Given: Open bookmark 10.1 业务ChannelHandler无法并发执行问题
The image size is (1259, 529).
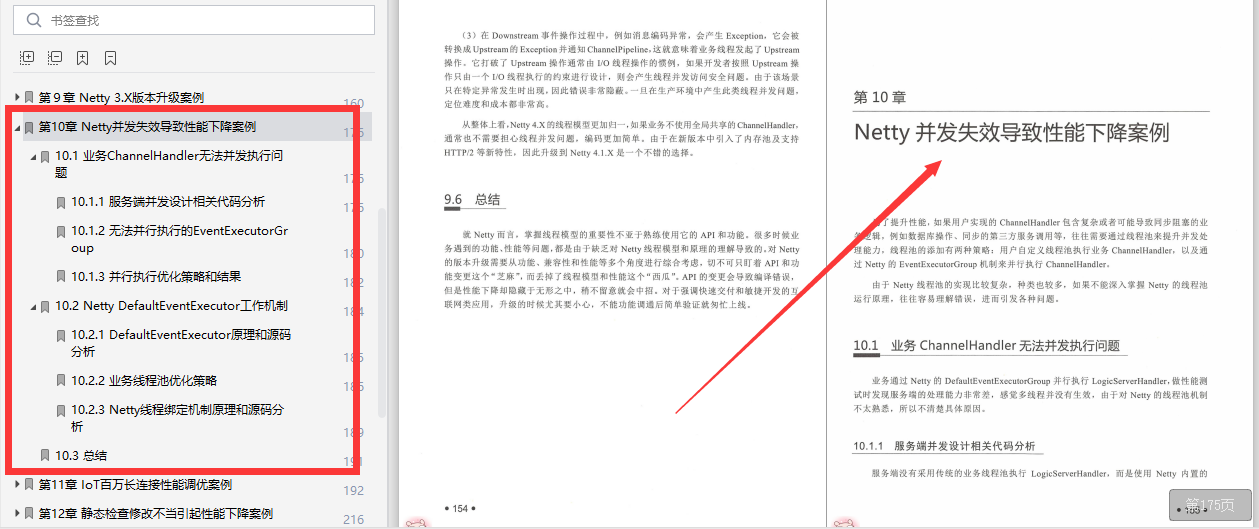Looking at the screenshot, I should (x=169, y=164).
